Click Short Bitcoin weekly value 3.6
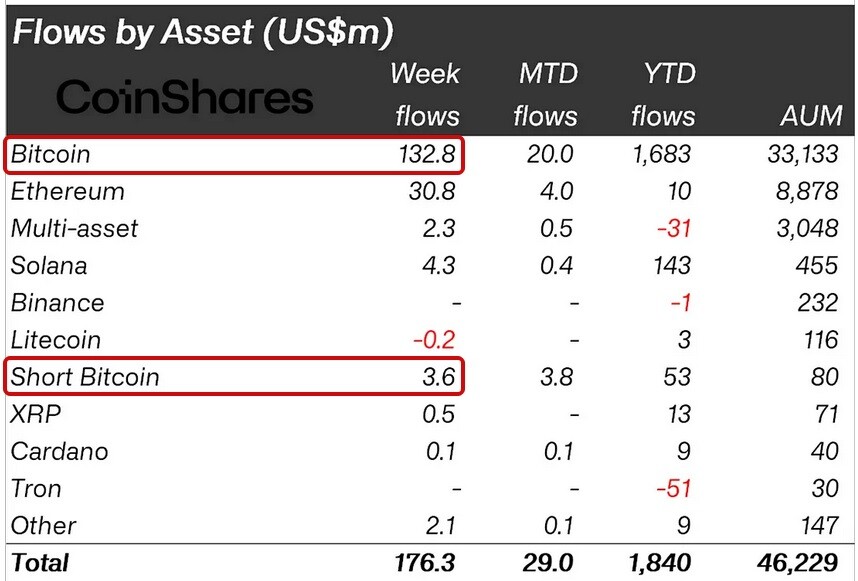 (438, 377)
